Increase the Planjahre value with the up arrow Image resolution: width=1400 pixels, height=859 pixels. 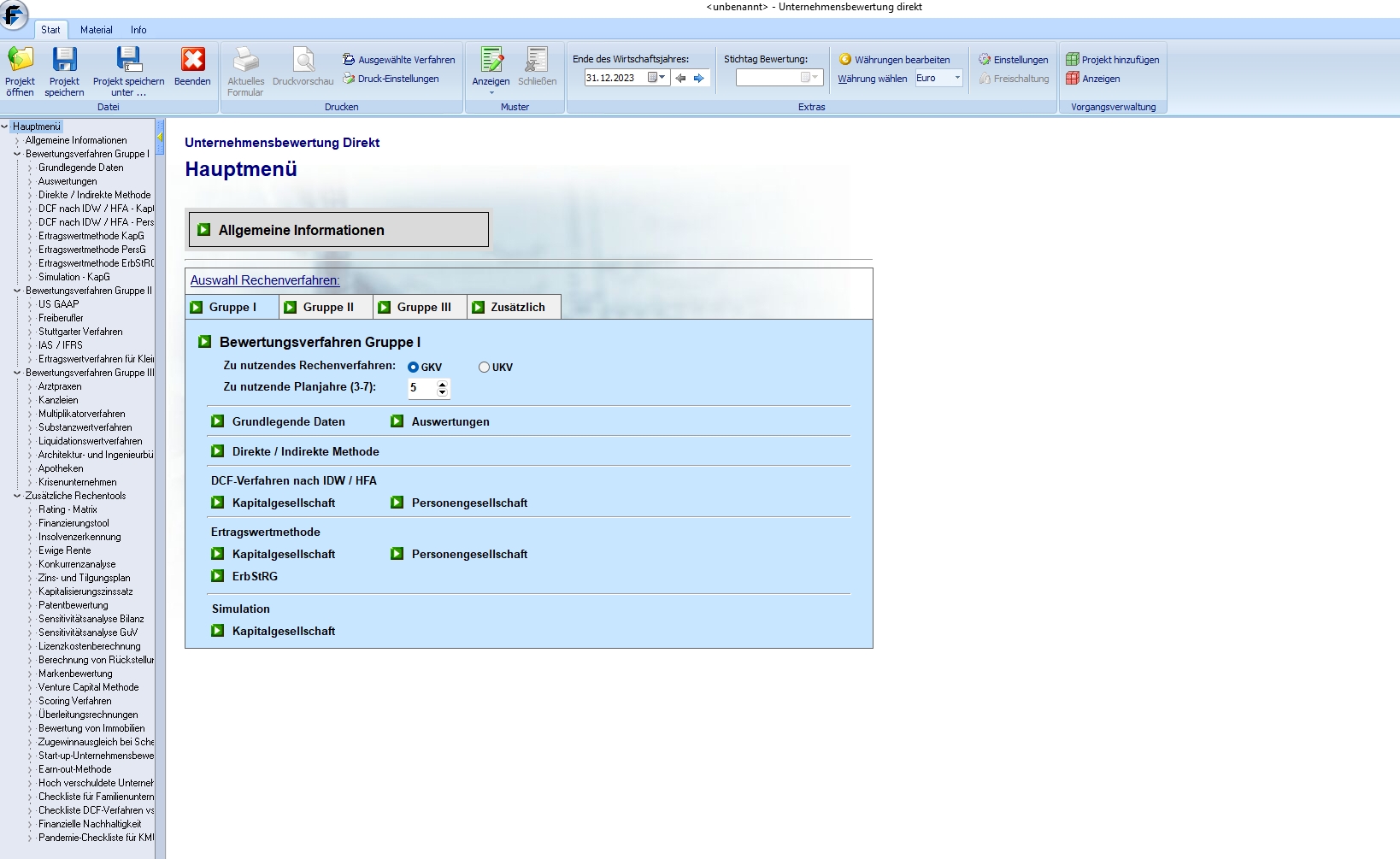click(x=442, y=384)
